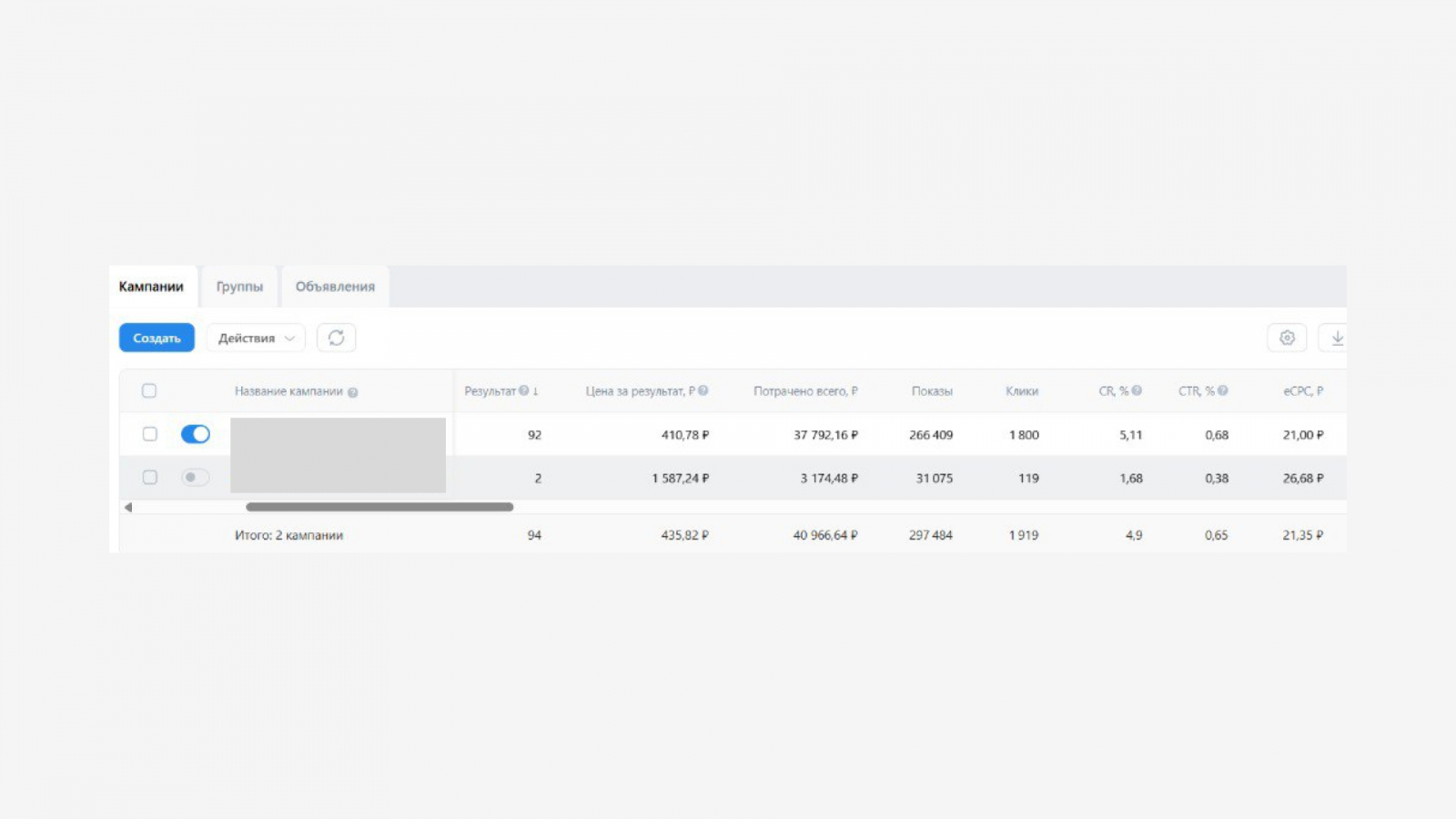This screenshot has height=819, width=1456.
Task: Sort by the eCPC, ₽ column header
Action: tap(1303, 391)
